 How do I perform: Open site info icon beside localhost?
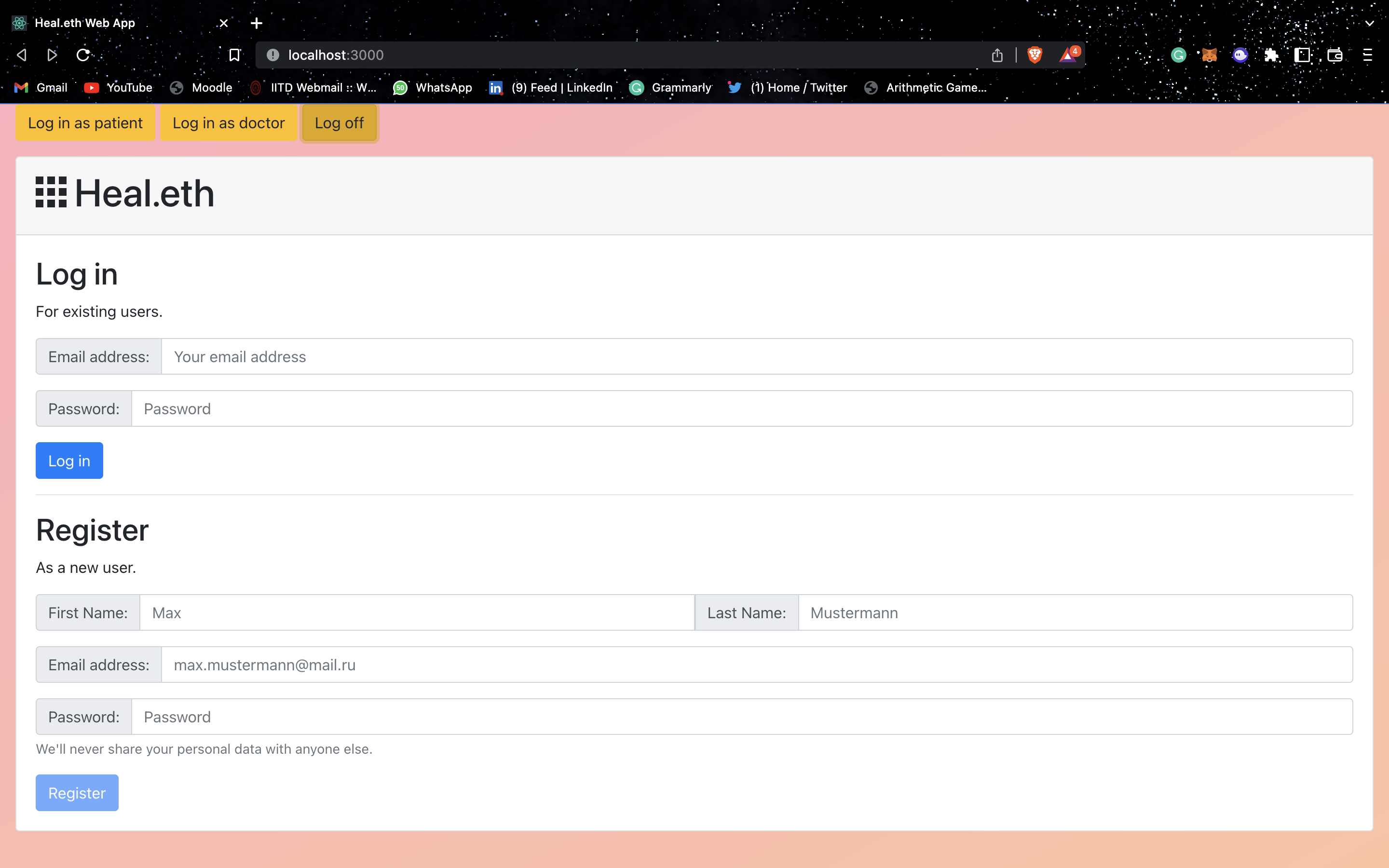[272, 55]
